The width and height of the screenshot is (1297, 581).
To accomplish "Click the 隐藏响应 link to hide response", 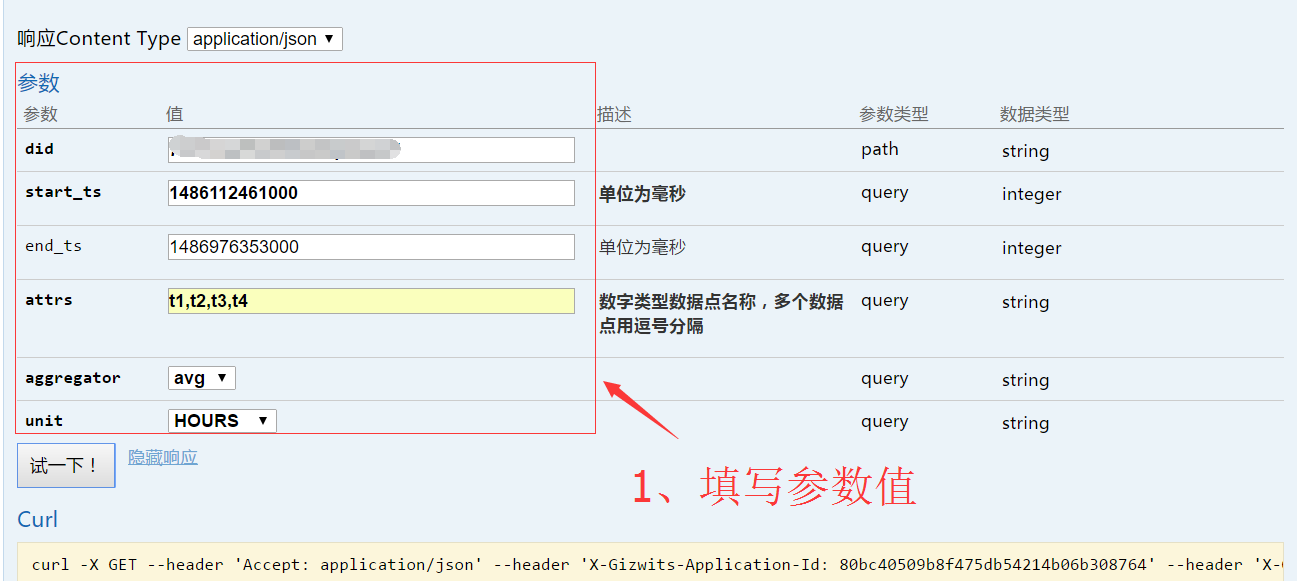I will pos(161,458).
